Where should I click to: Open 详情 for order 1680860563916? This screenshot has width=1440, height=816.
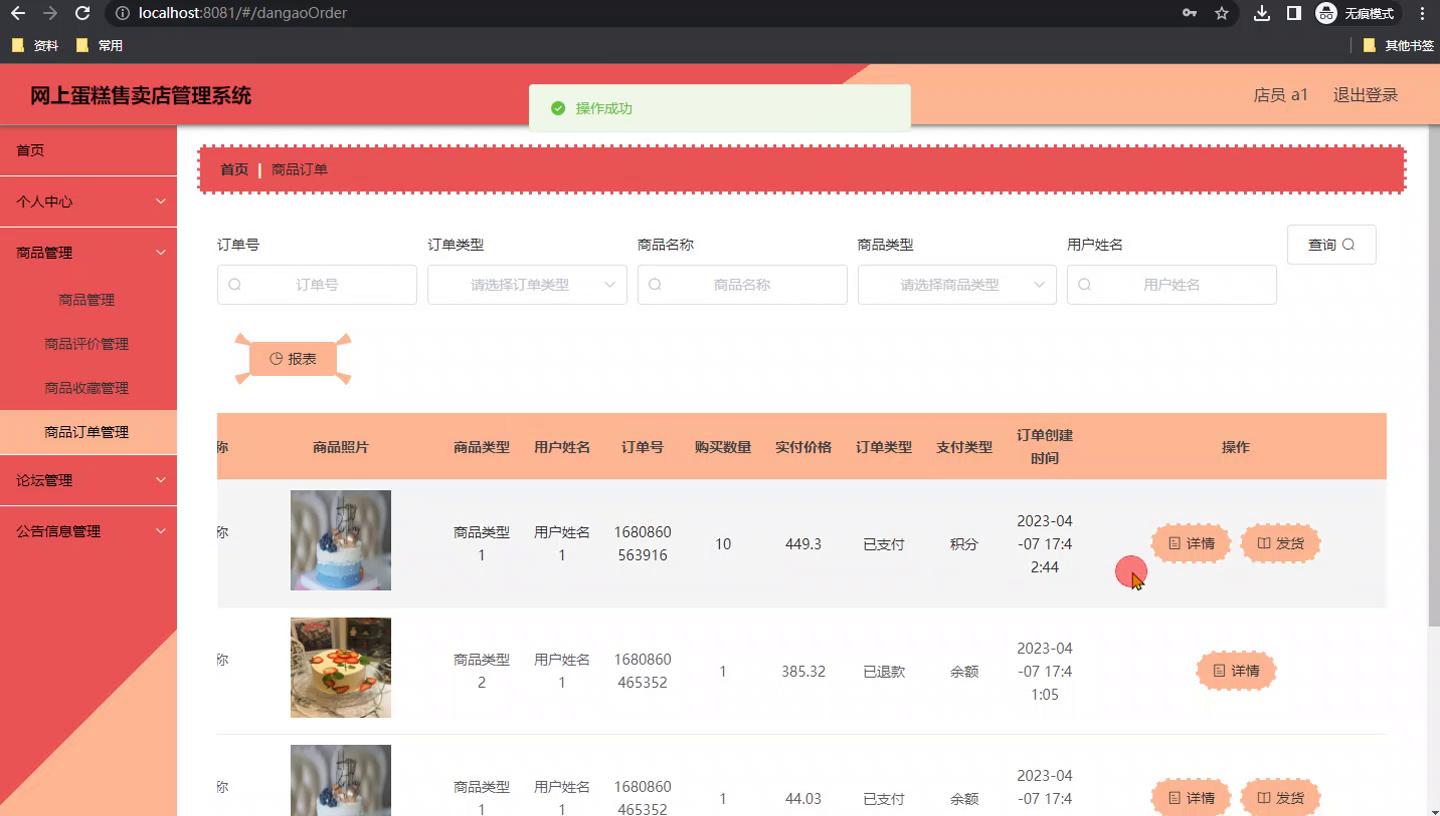1190,544
